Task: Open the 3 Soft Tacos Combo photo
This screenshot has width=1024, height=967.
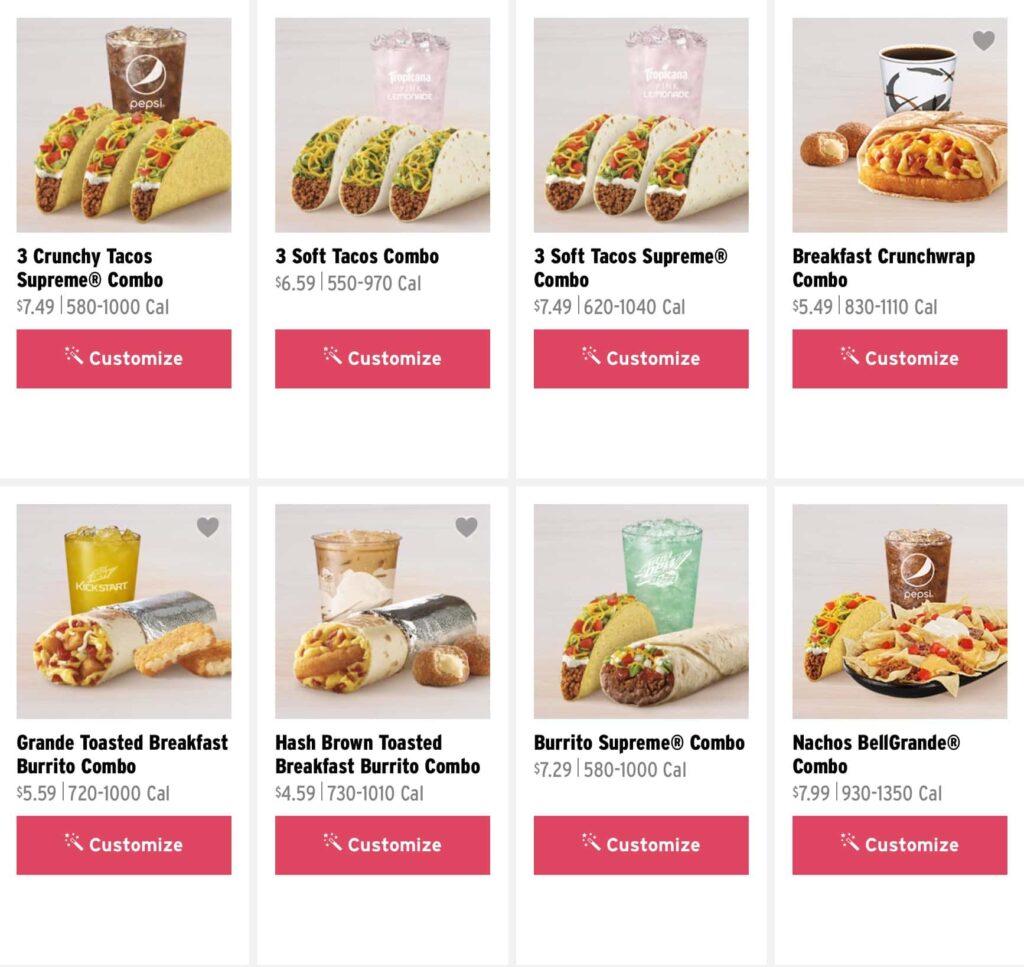Action: [383, 125]
